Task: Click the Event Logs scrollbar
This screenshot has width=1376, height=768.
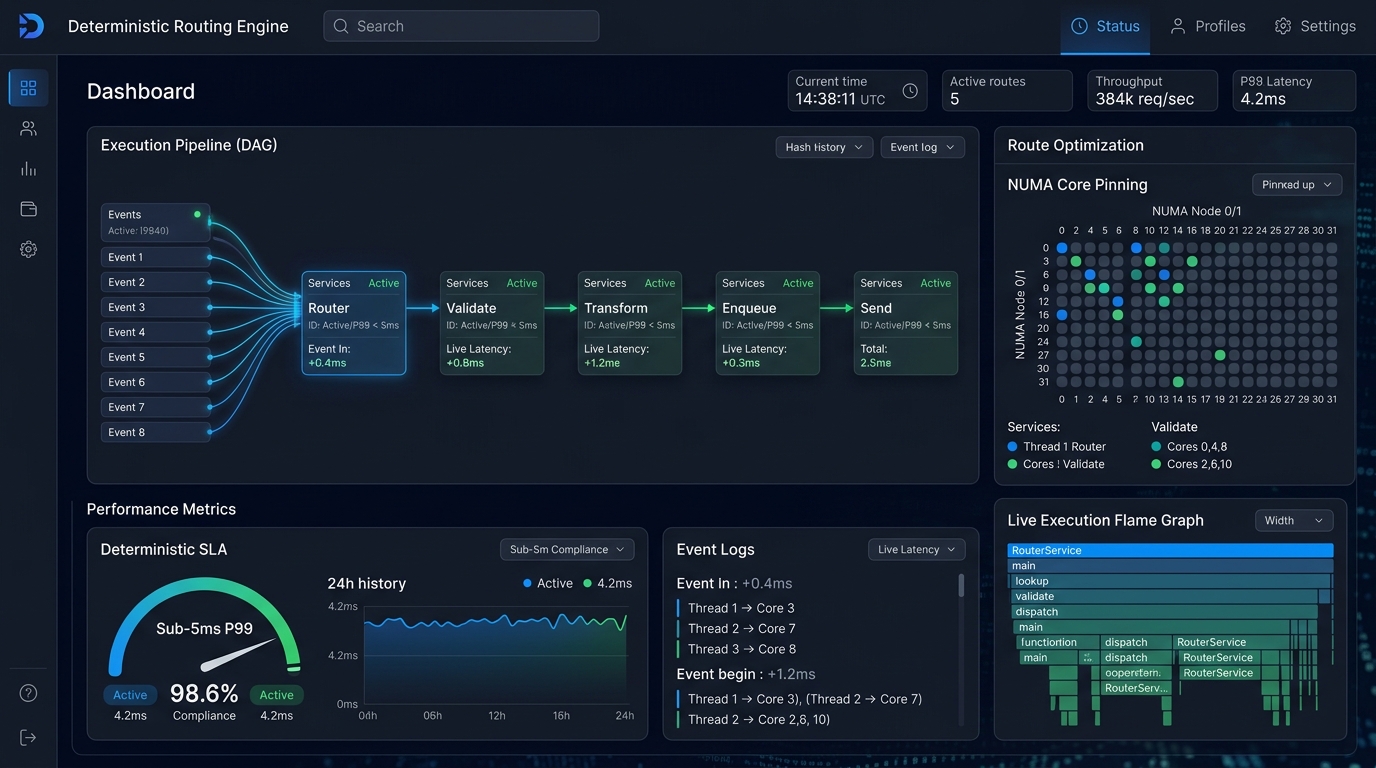Action: [962, 586]
